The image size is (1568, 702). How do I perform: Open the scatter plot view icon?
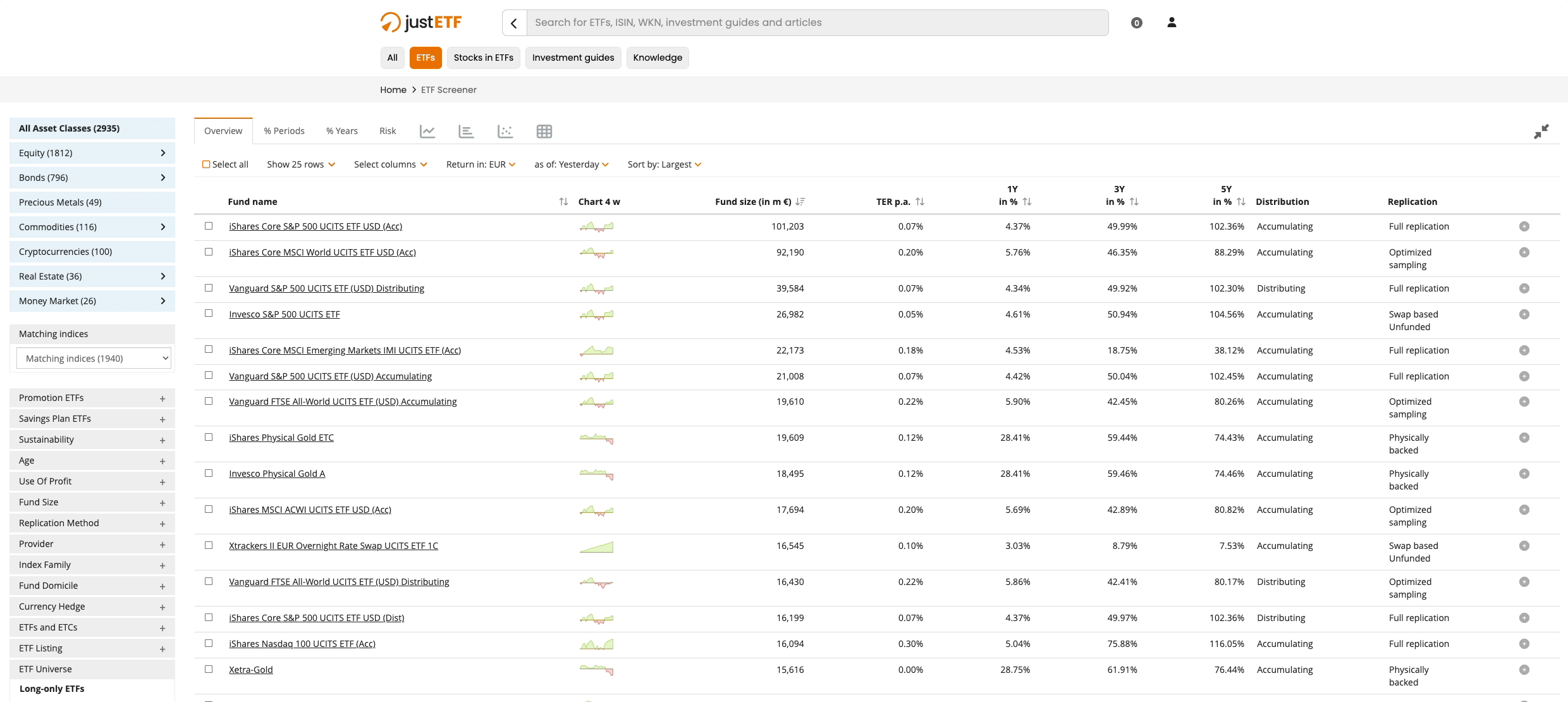505,132
